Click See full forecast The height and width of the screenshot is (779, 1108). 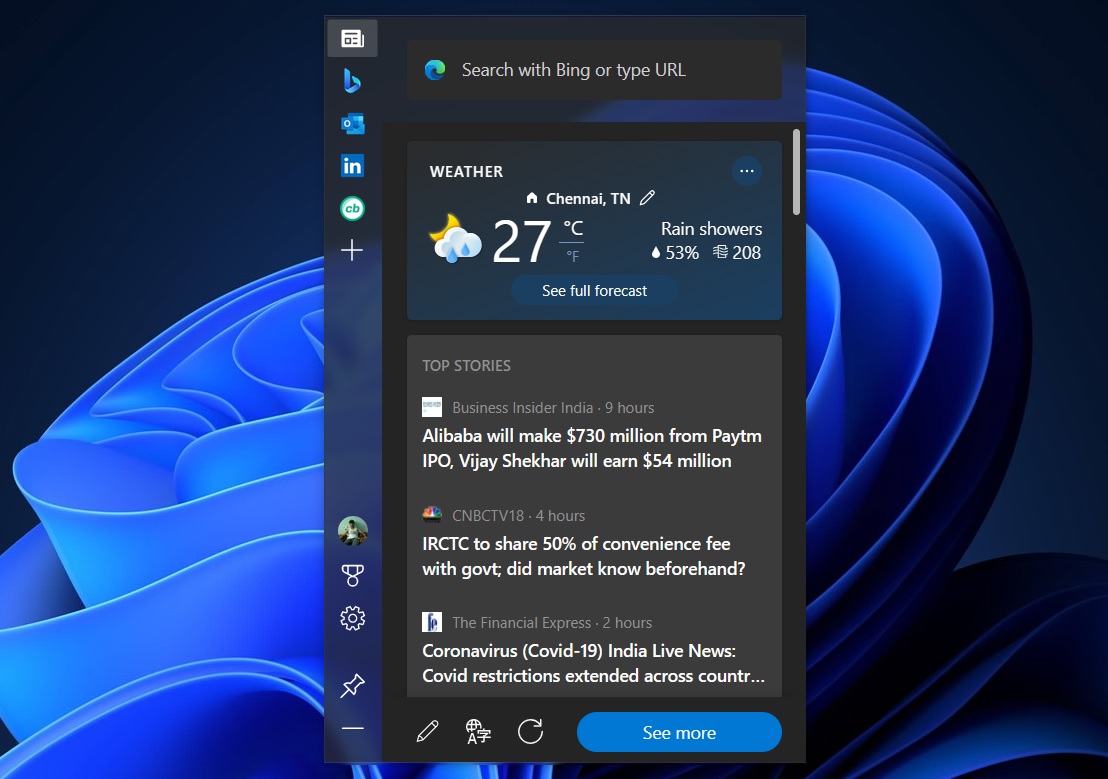594,290
